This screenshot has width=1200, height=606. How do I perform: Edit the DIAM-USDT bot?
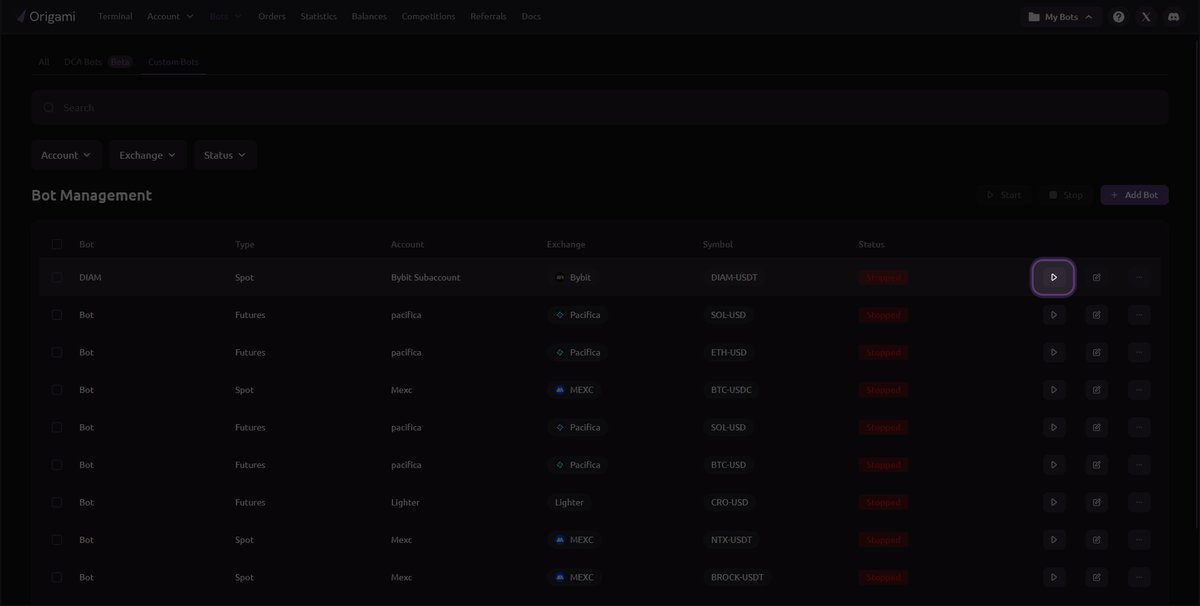coord(1096,277)
